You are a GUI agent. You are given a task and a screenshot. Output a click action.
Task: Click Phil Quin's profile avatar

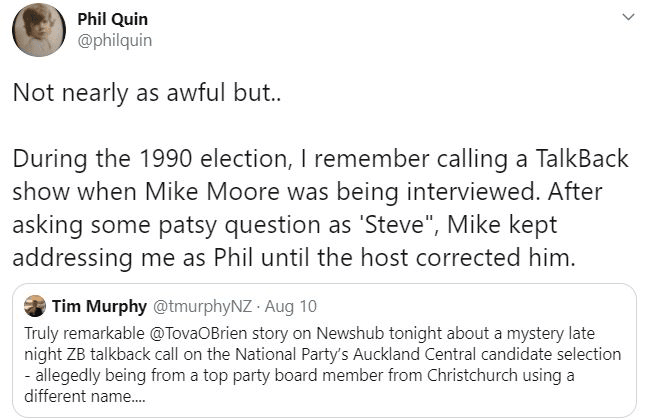coord(39,30)
